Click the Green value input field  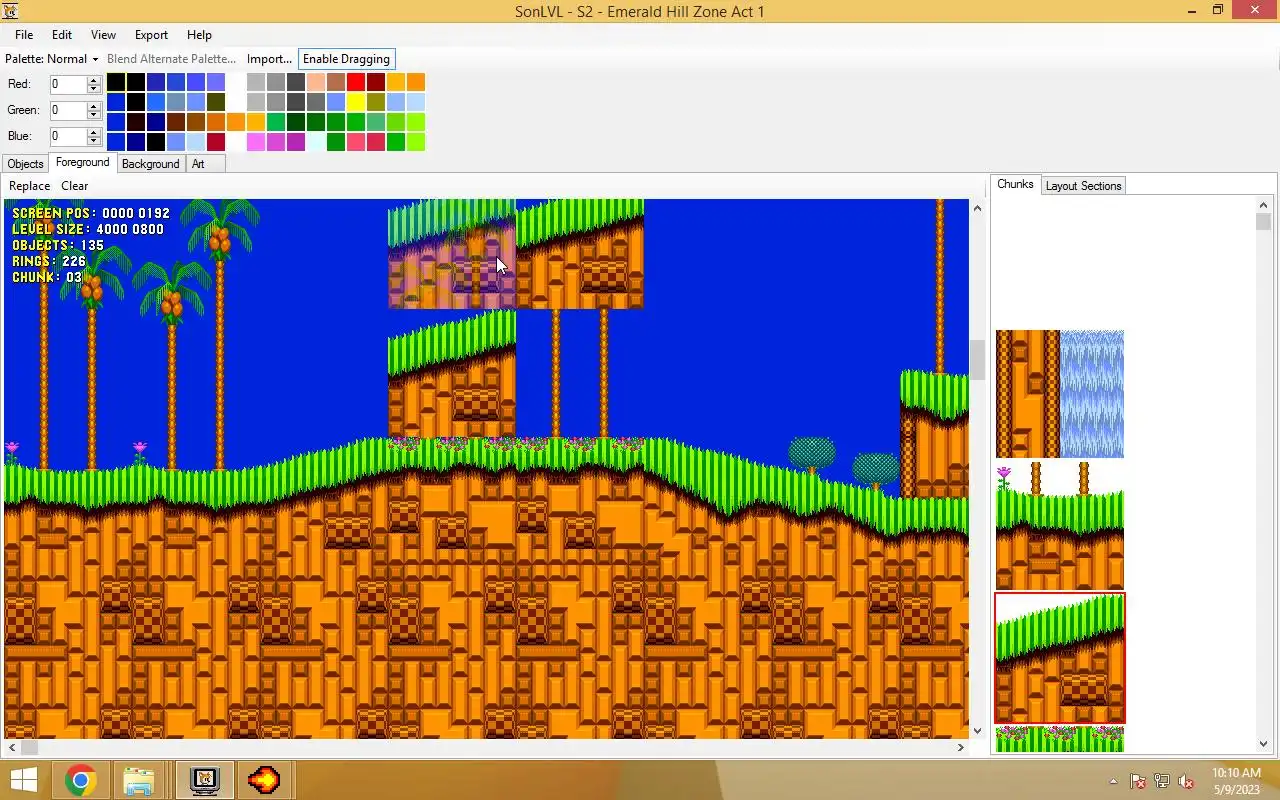(68, 111)
